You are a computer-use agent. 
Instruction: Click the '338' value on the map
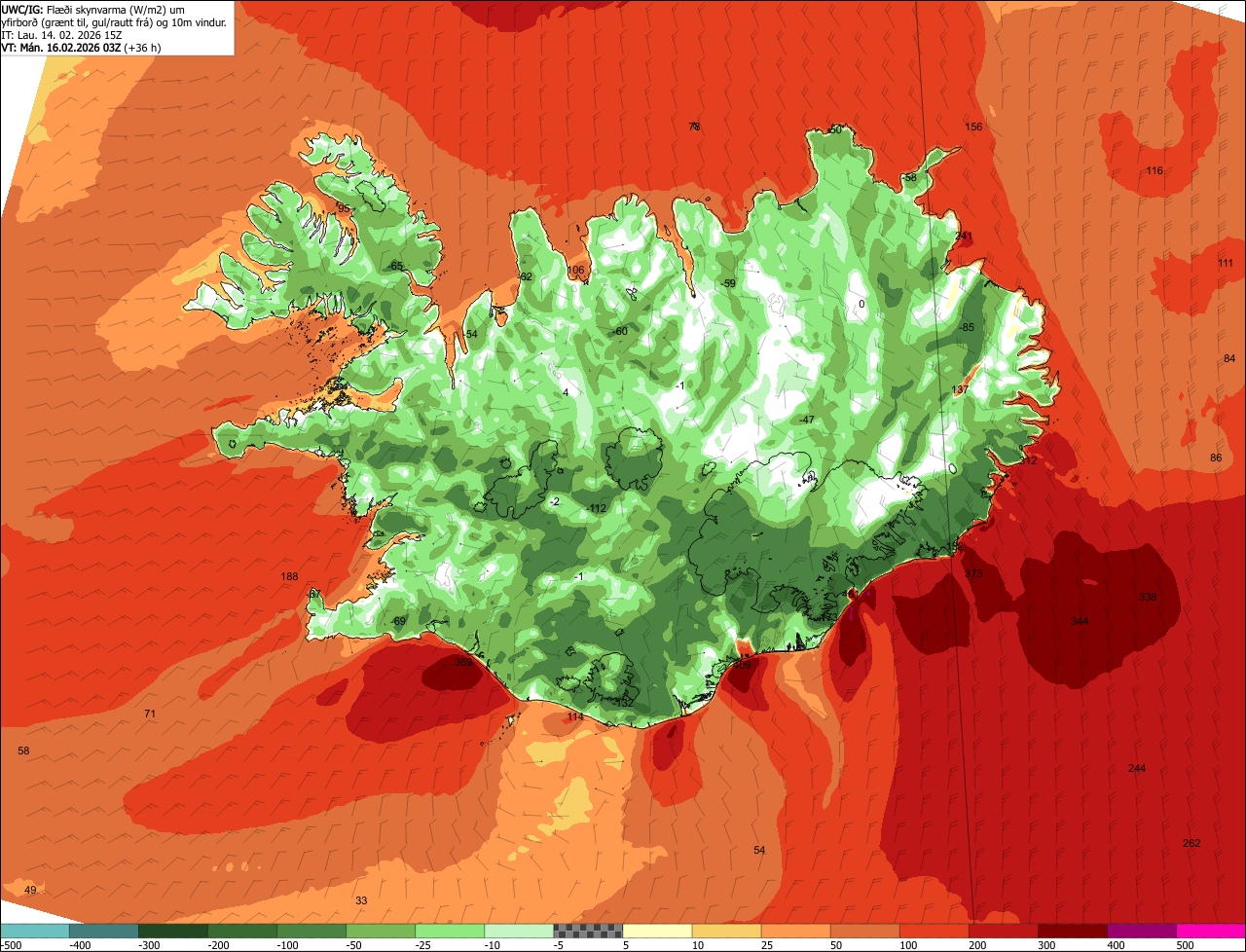tap(1148, 597)
